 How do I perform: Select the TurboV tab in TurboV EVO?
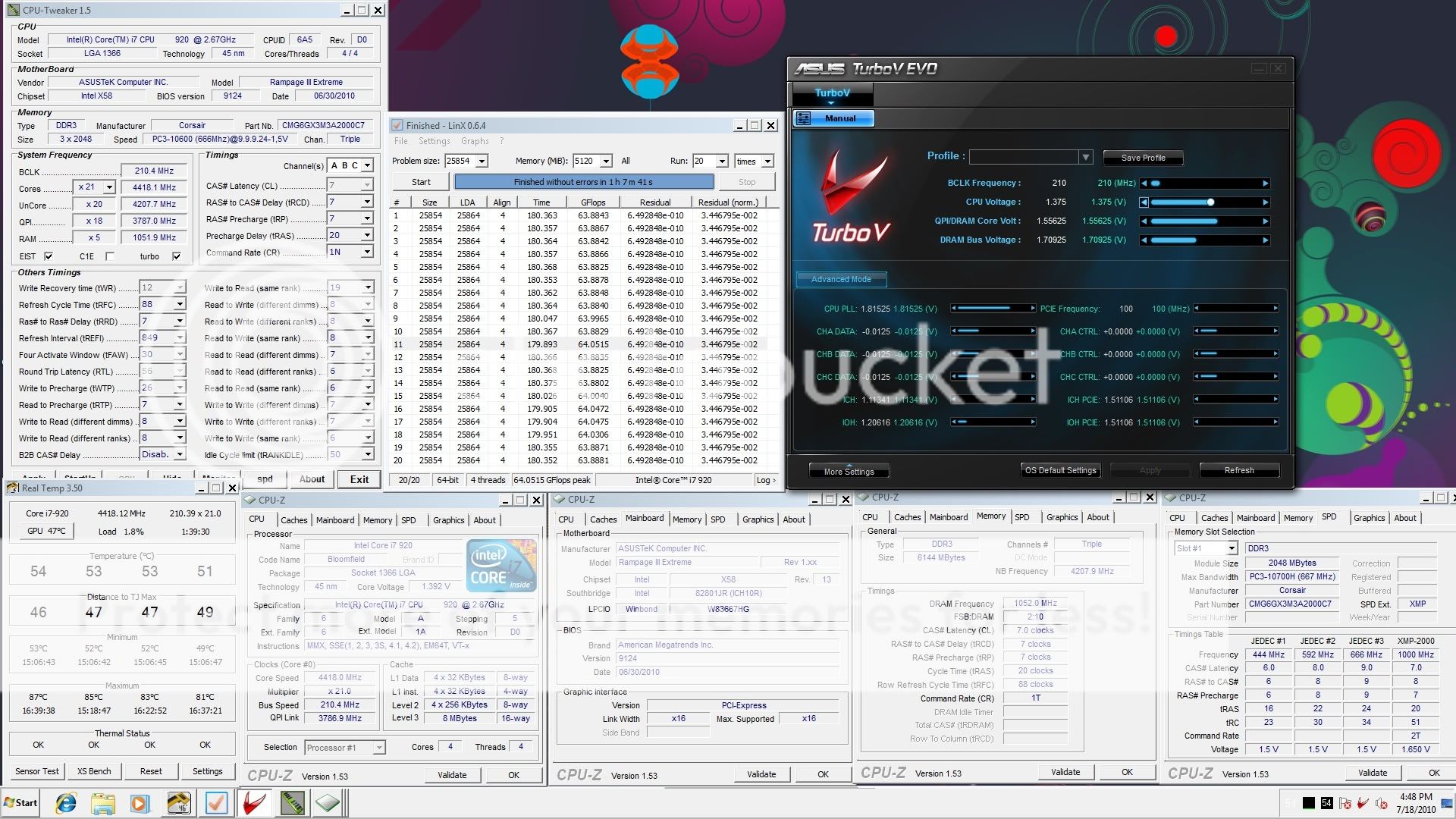833,93
